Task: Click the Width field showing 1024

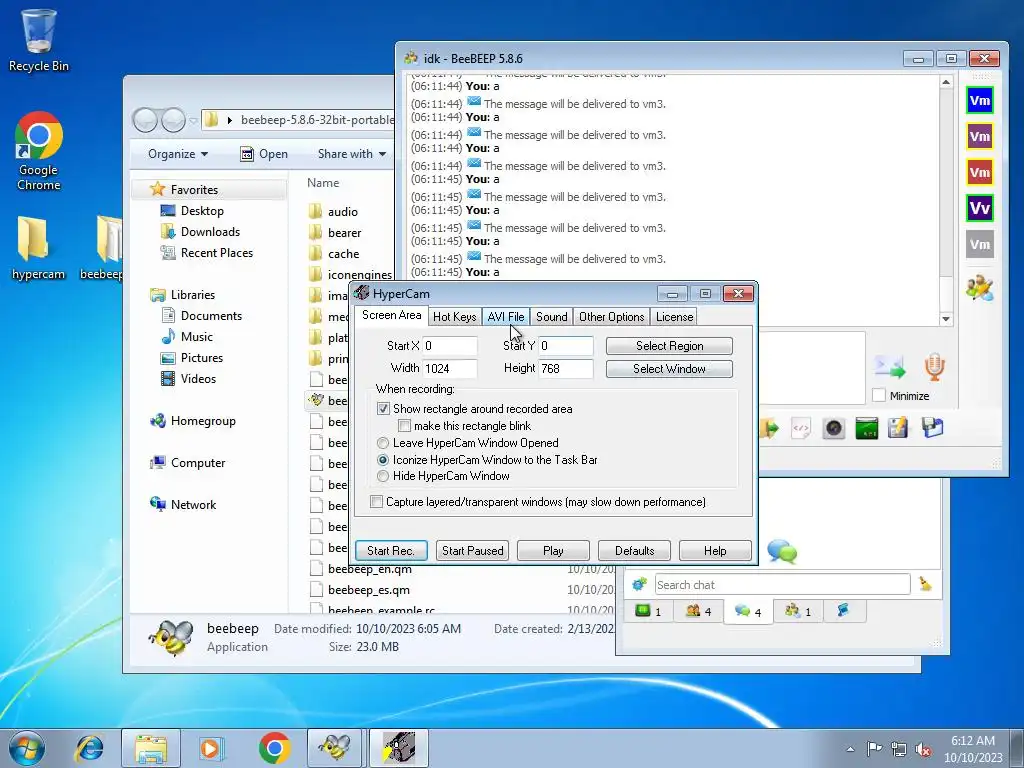Action: pyautogui.click(x=450, y=368)
